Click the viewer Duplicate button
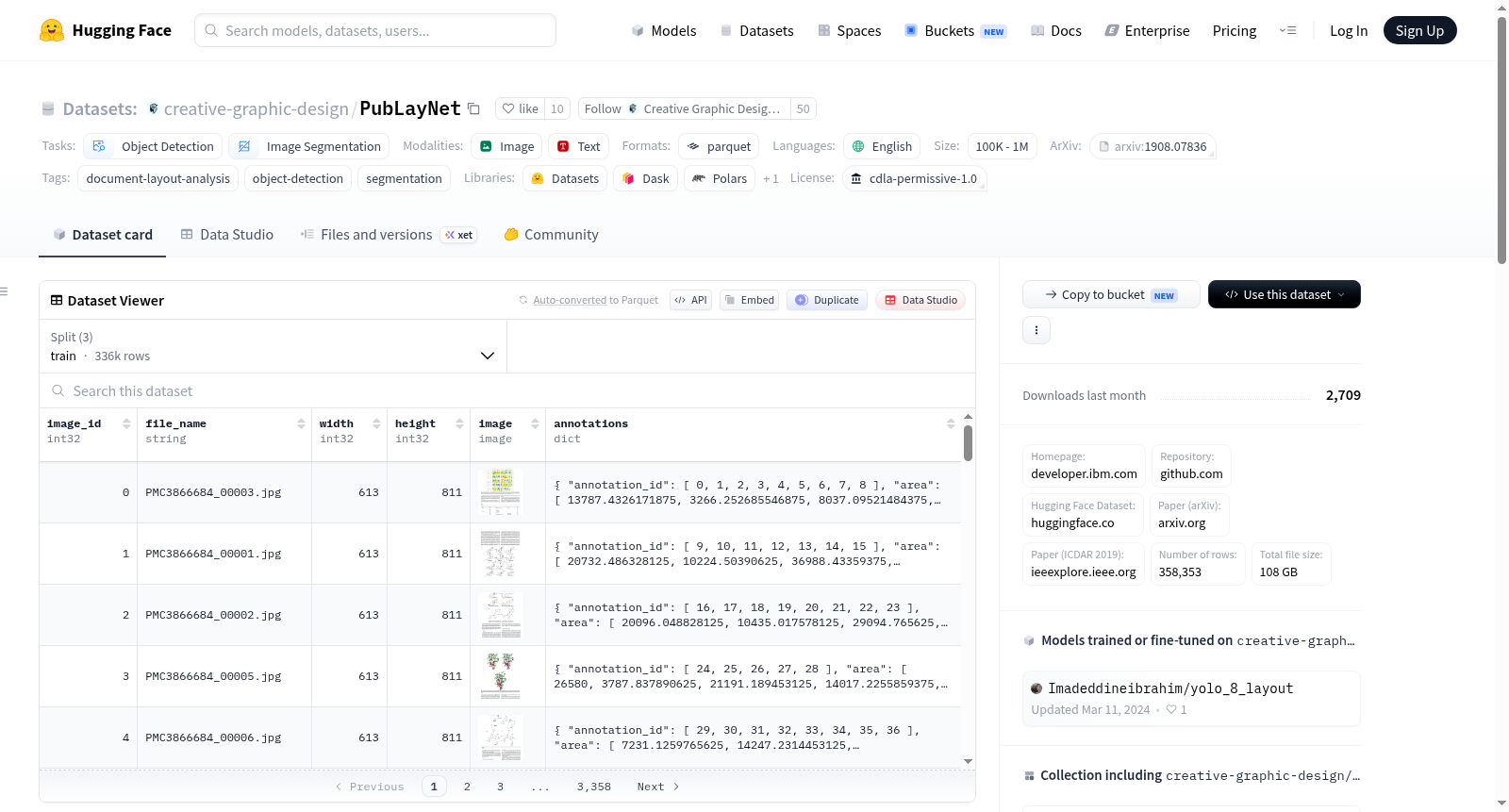 pos(827,300)
